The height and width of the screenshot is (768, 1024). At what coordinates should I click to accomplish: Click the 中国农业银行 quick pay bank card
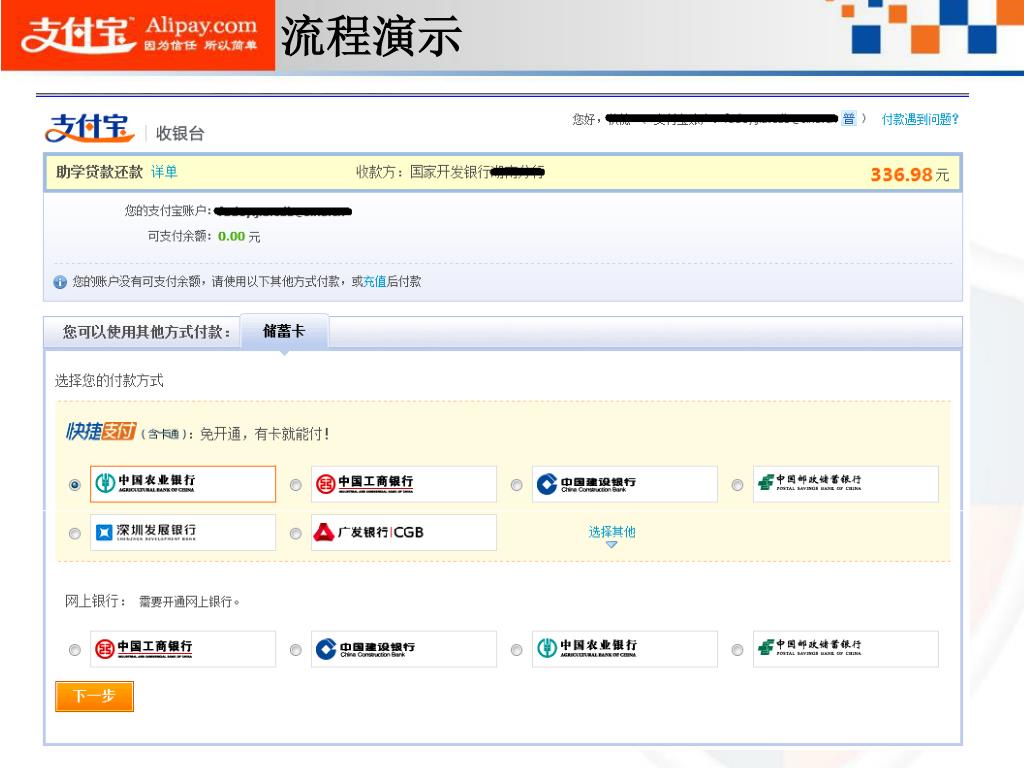point(183,484)
